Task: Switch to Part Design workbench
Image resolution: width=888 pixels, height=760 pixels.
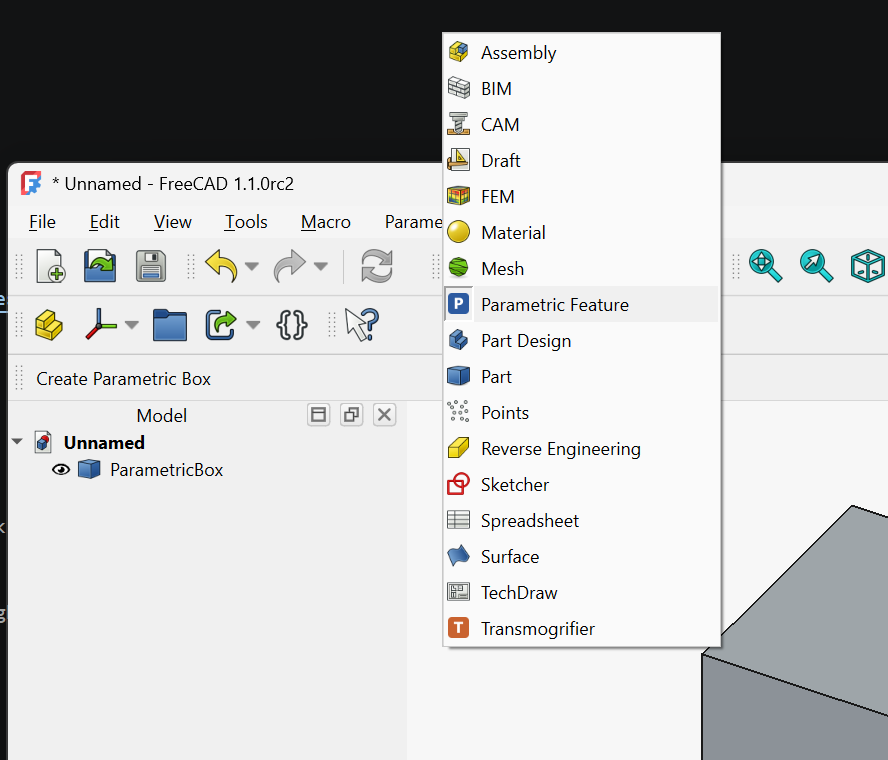Action: click(582, 341)
